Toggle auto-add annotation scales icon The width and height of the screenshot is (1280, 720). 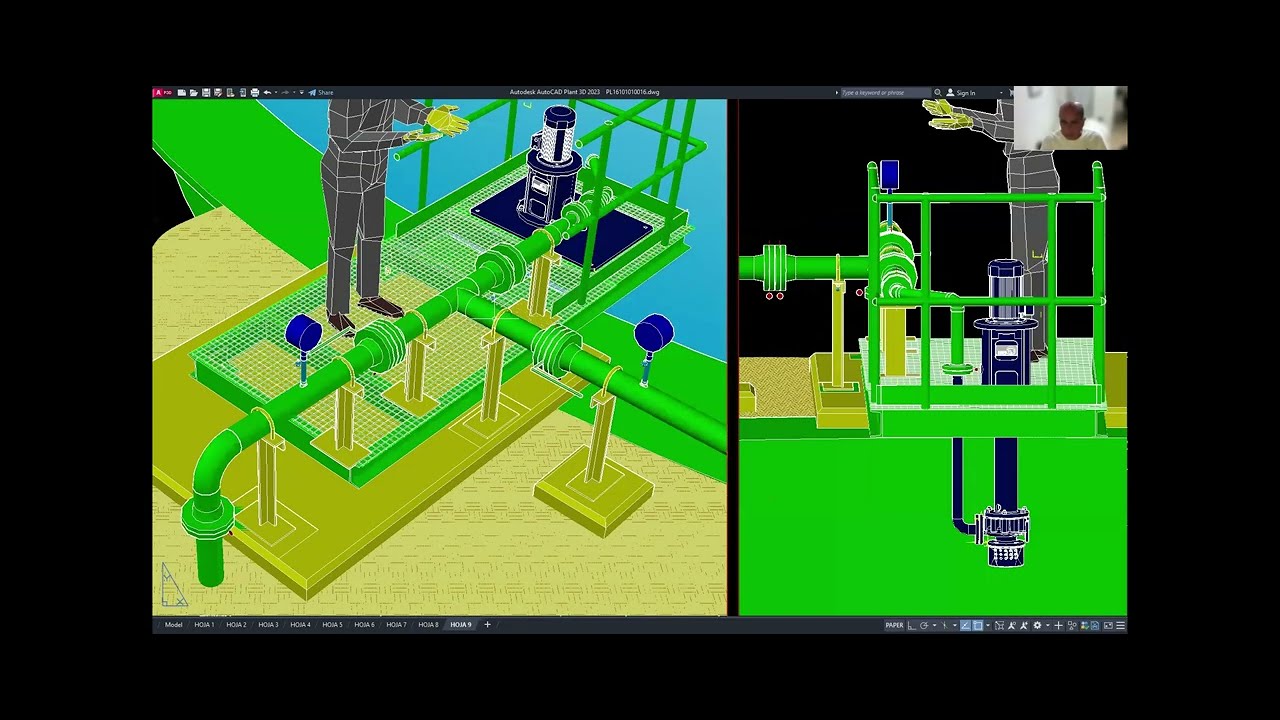tap(1024, 625)
